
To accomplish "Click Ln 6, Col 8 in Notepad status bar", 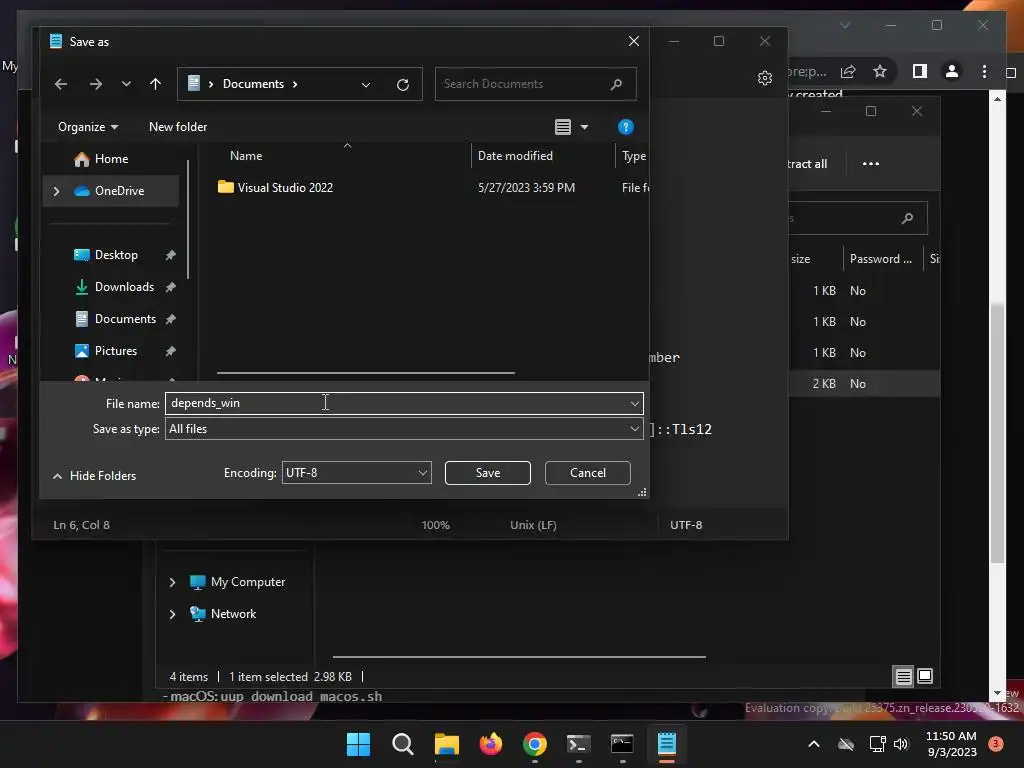I will [82, 525].
